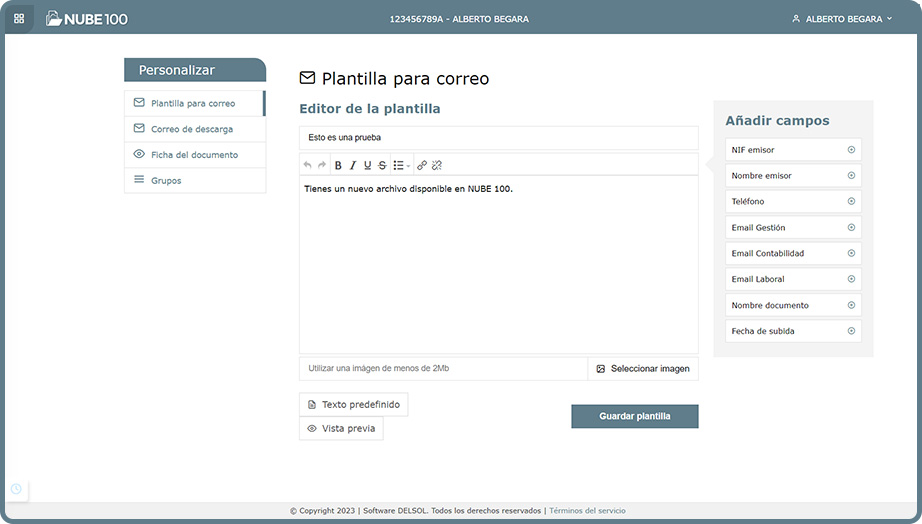Click the undo arrow in editor toolbar
The image size is (922, 524).
[x=308, y=165]
